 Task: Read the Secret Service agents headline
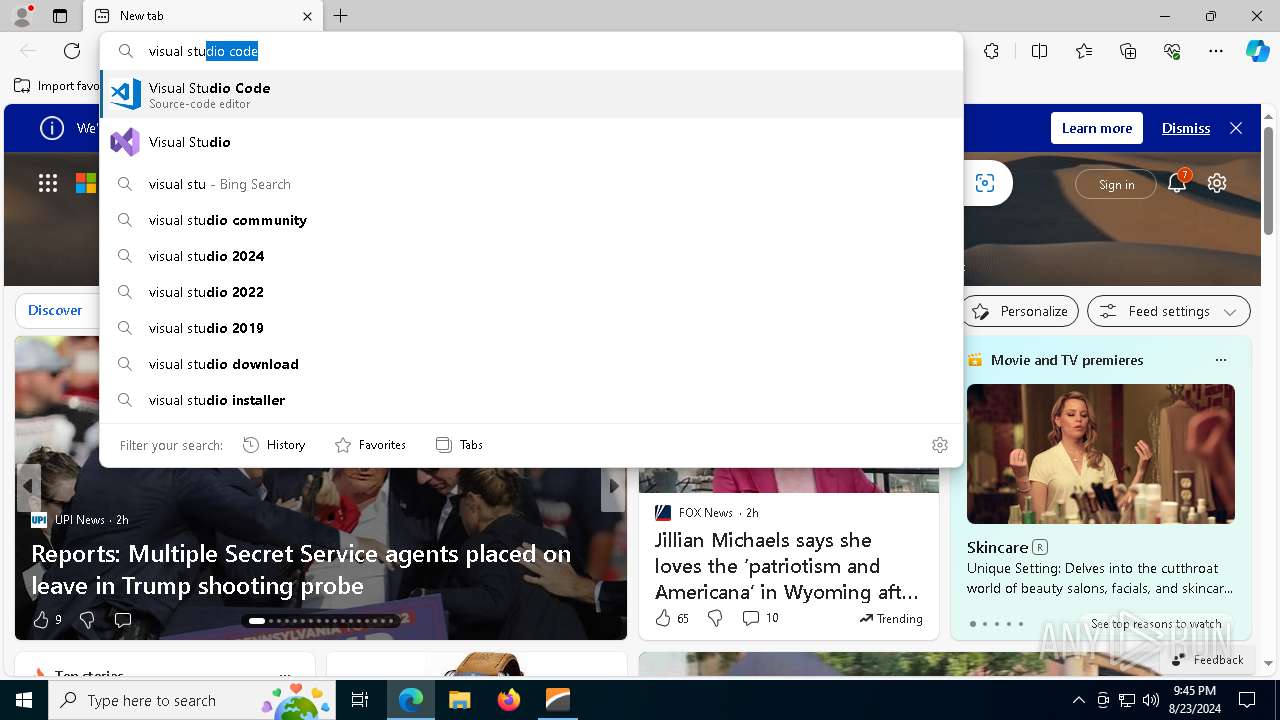coord(301,569)
